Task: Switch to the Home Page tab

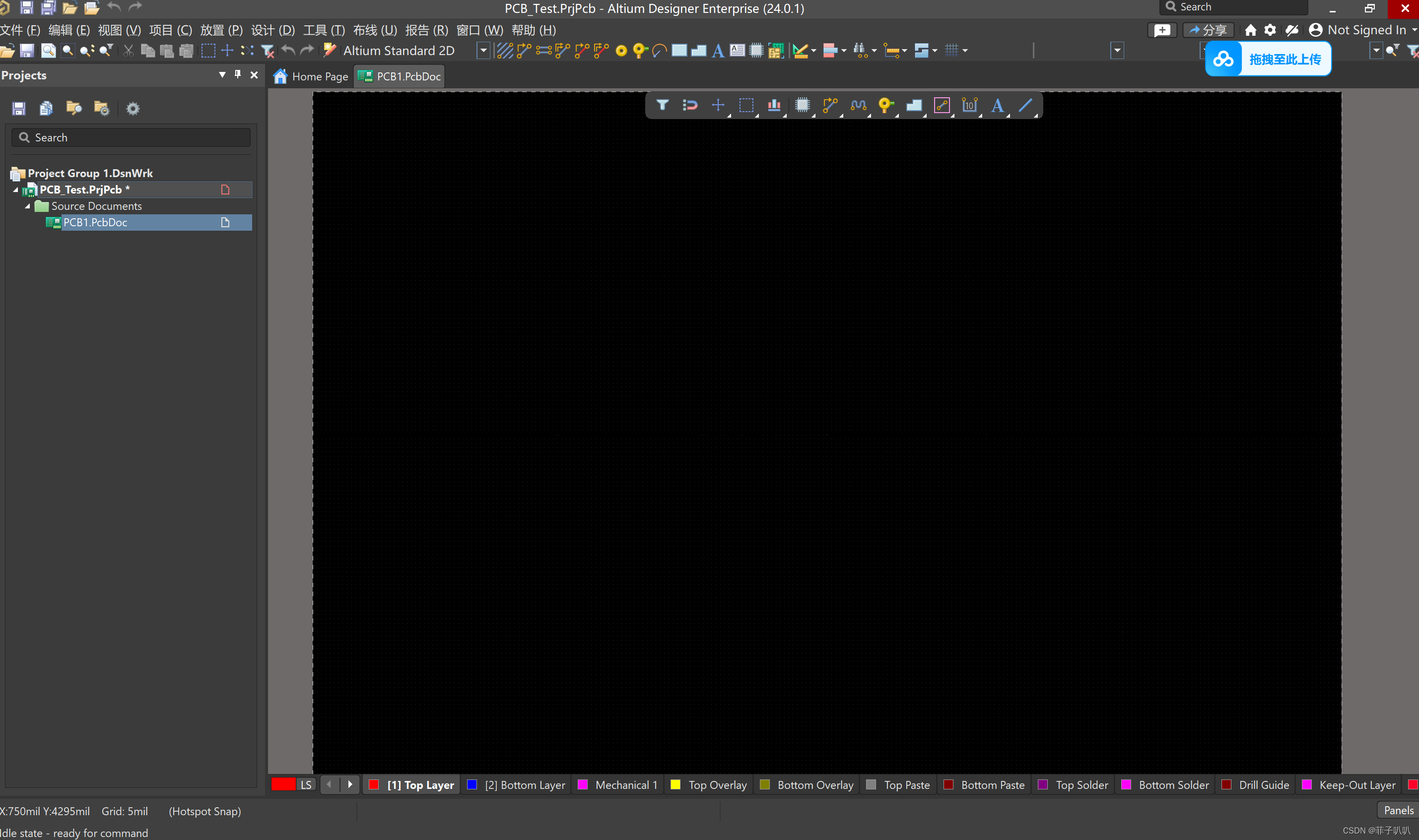Action: [311, 76]
